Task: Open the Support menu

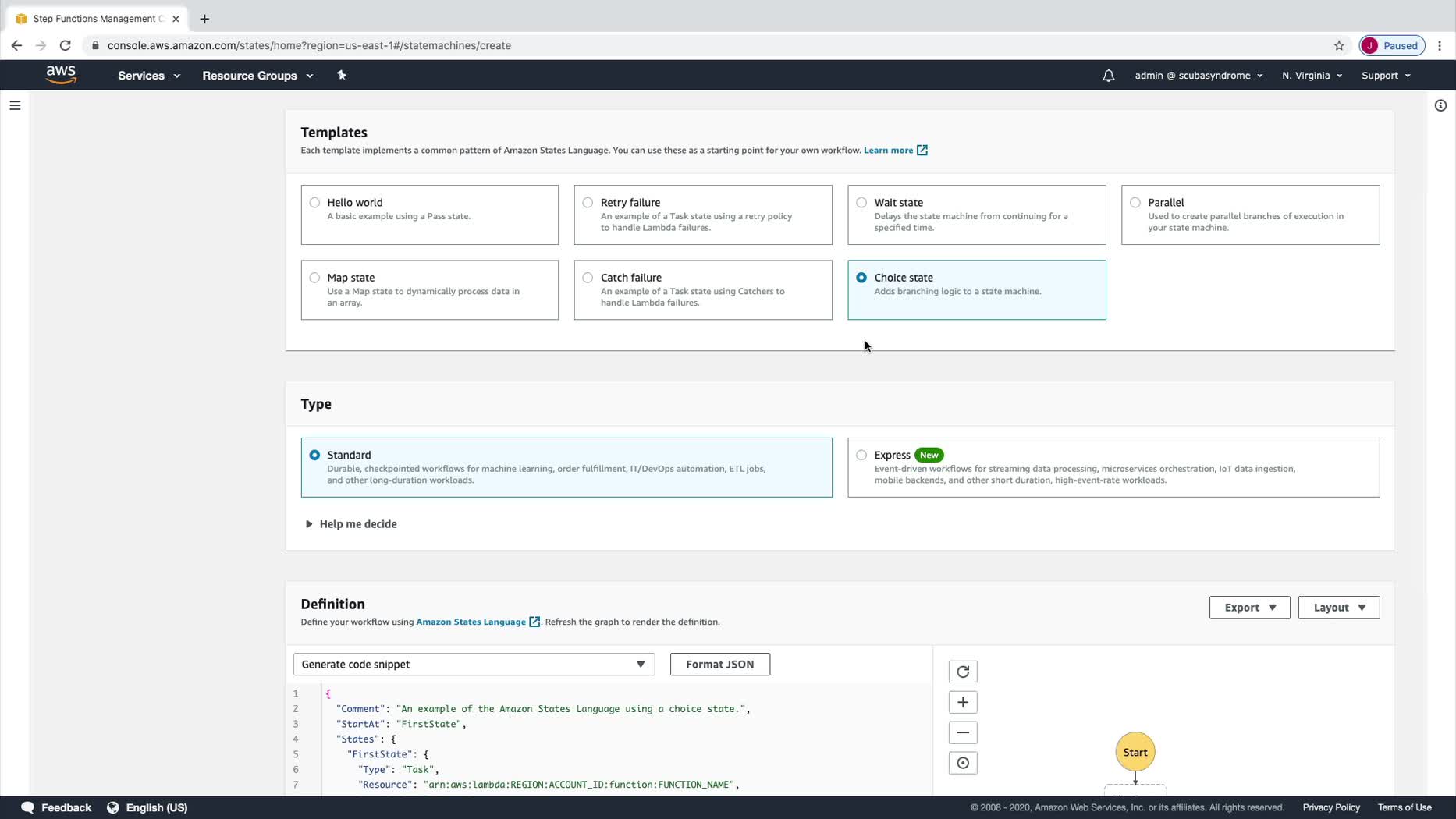Action: click(x=1386, y=76)
